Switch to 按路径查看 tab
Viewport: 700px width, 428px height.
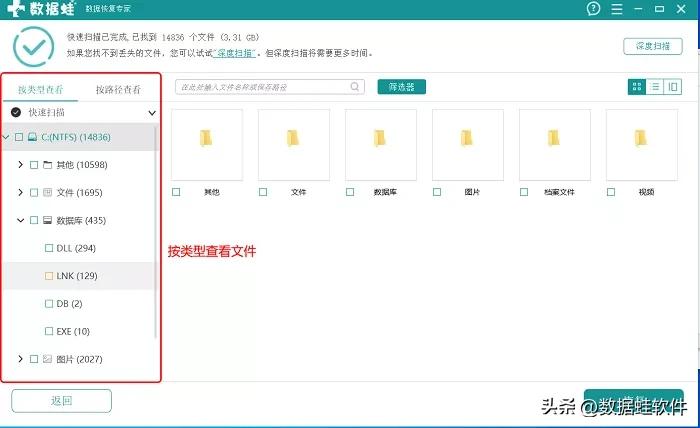[118, 90]
